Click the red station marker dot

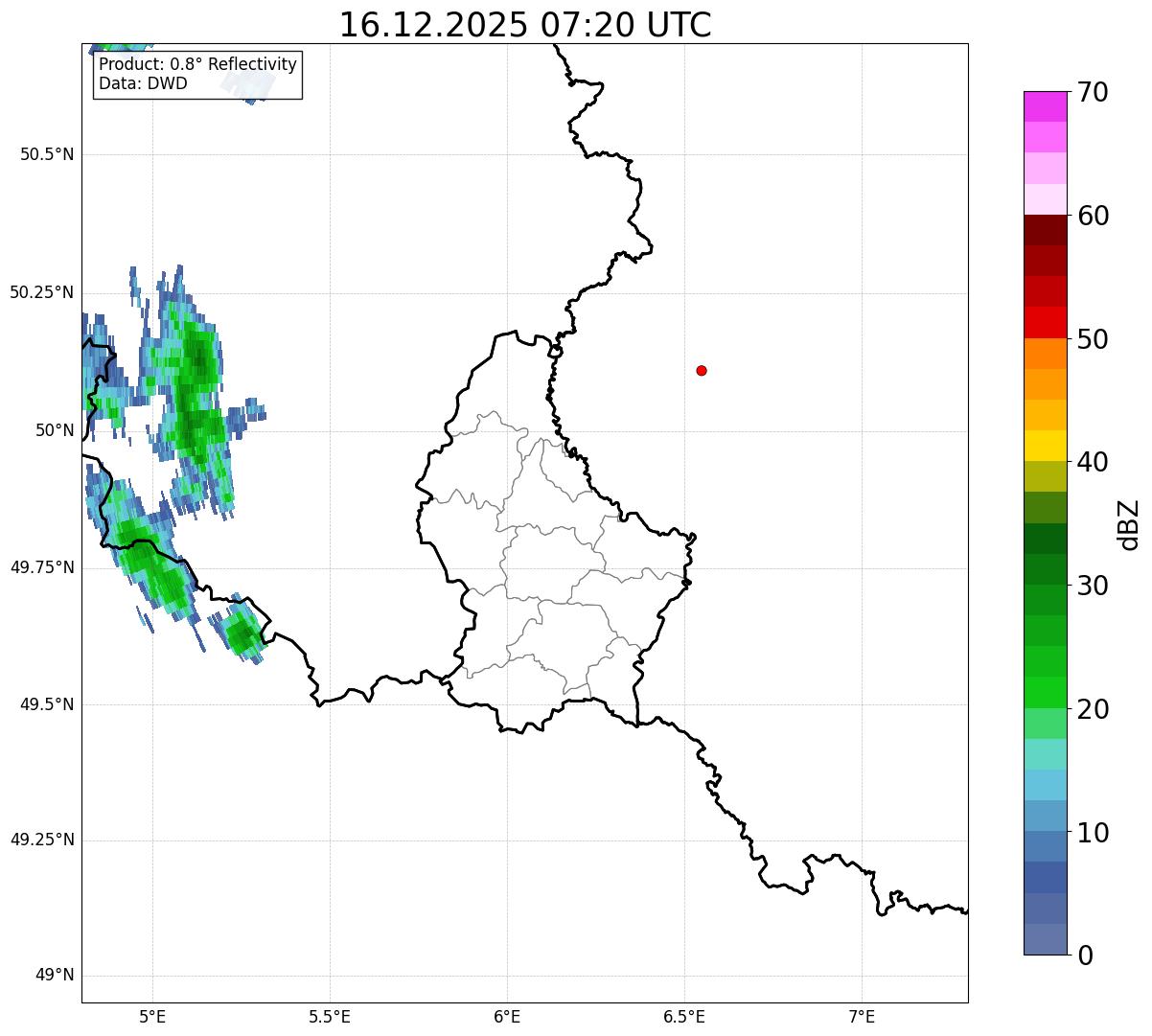pos(702,371)
